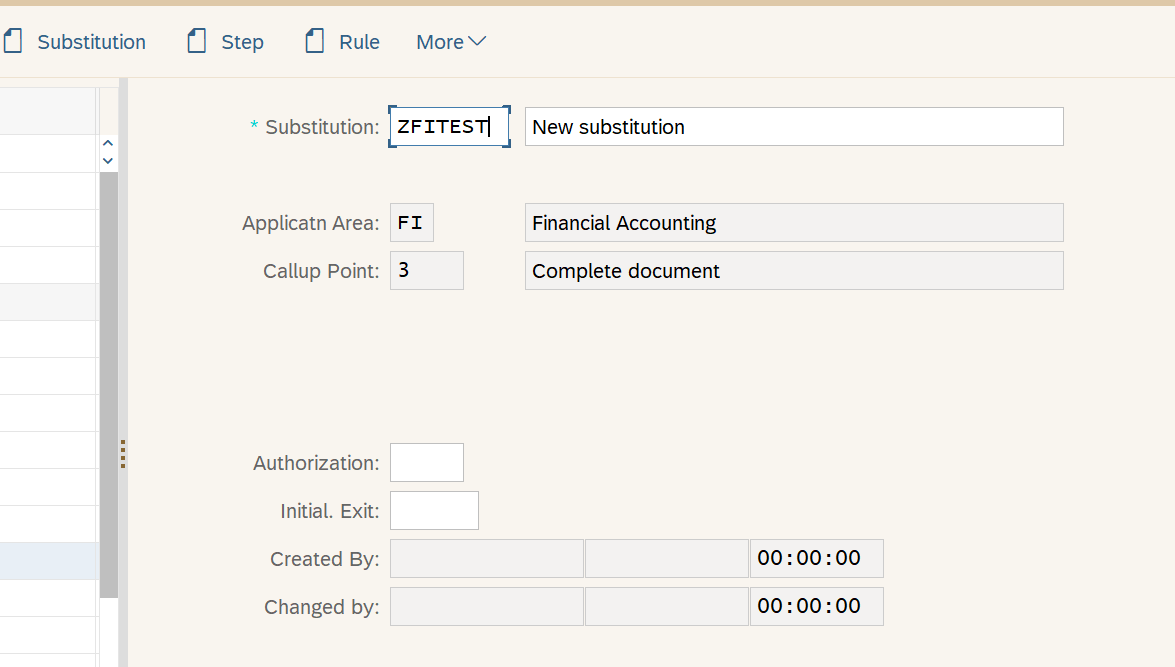The height and width of the screenshot is (667, 1175).
Task: Click the down chevron in the left sidebar
Action: [x=108, y=158]
